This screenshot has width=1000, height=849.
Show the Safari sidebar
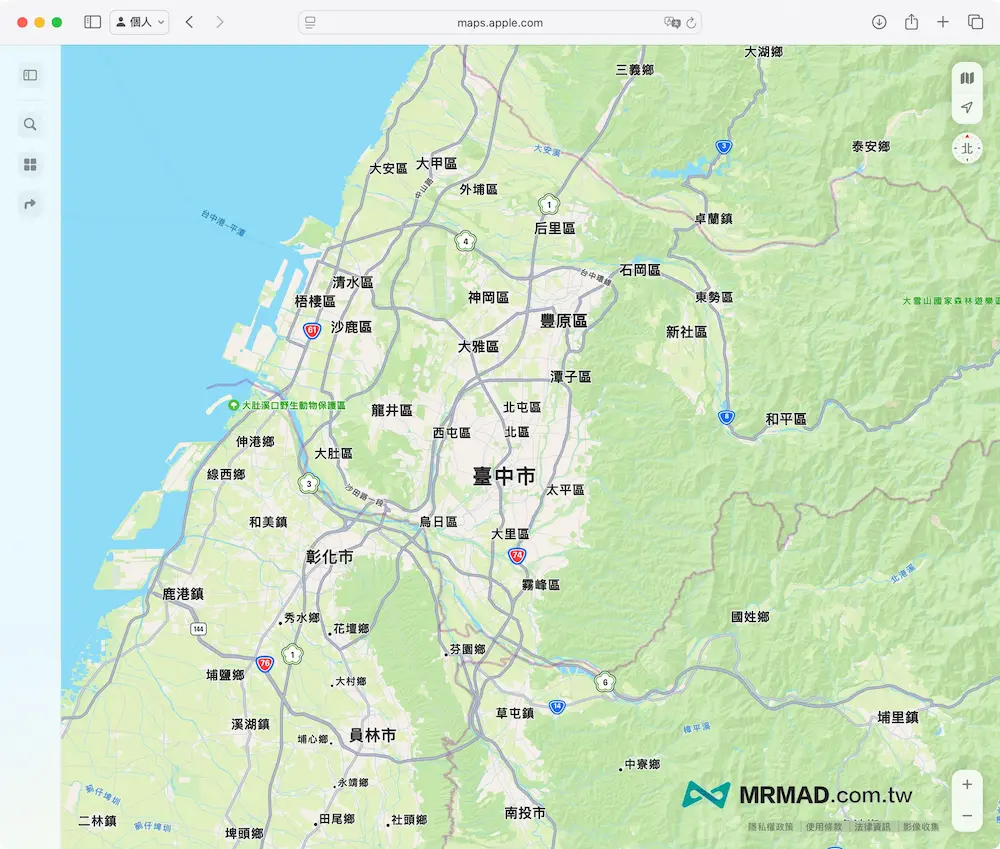tap(92, 22)
